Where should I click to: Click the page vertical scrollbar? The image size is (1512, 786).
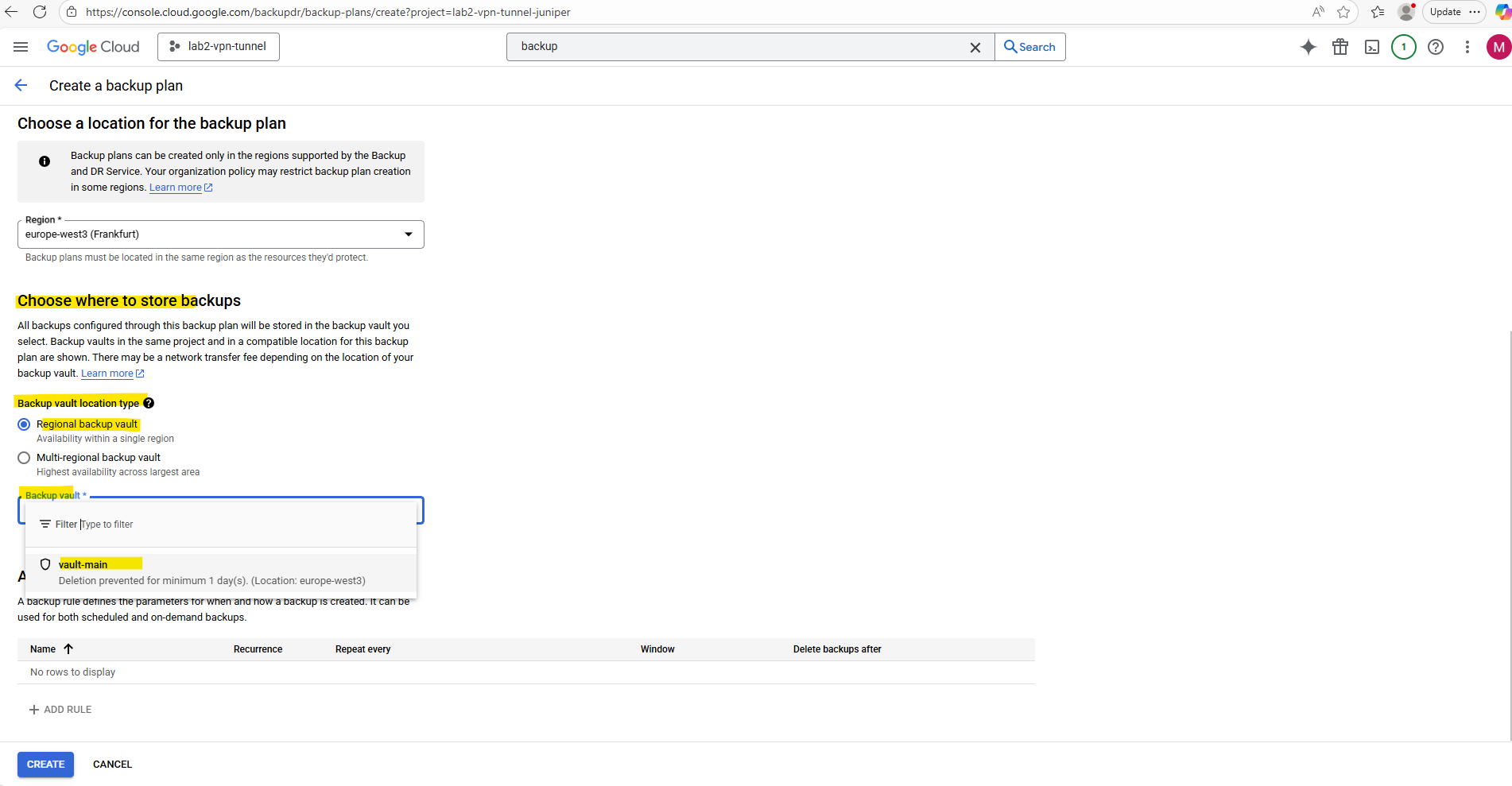tap(1509, 536)
